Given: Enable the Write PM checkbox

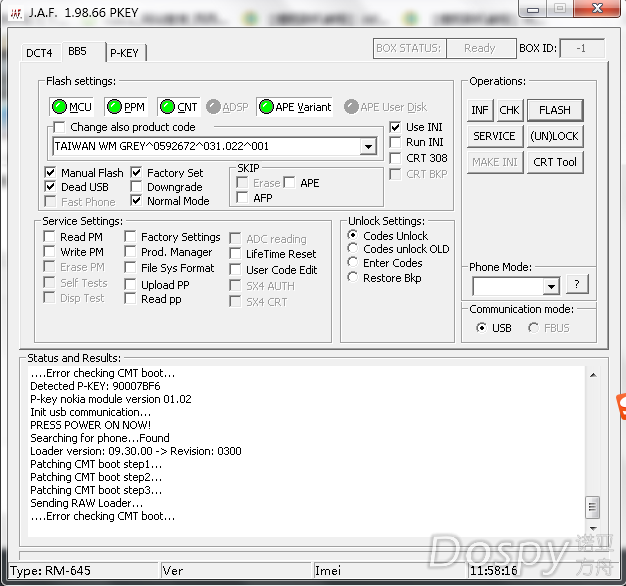Looking at the screenshot, I should [49, 251].
